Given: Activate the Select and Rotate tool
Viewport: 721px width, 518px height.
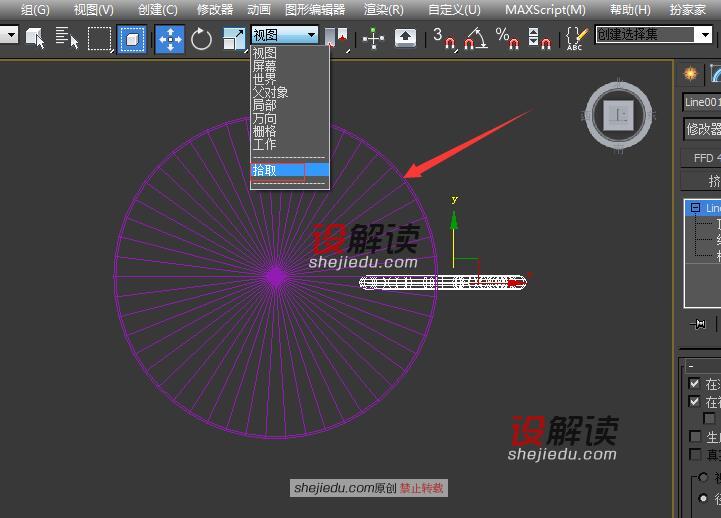Looking at the screenshot, I should [x=201, y=39].
